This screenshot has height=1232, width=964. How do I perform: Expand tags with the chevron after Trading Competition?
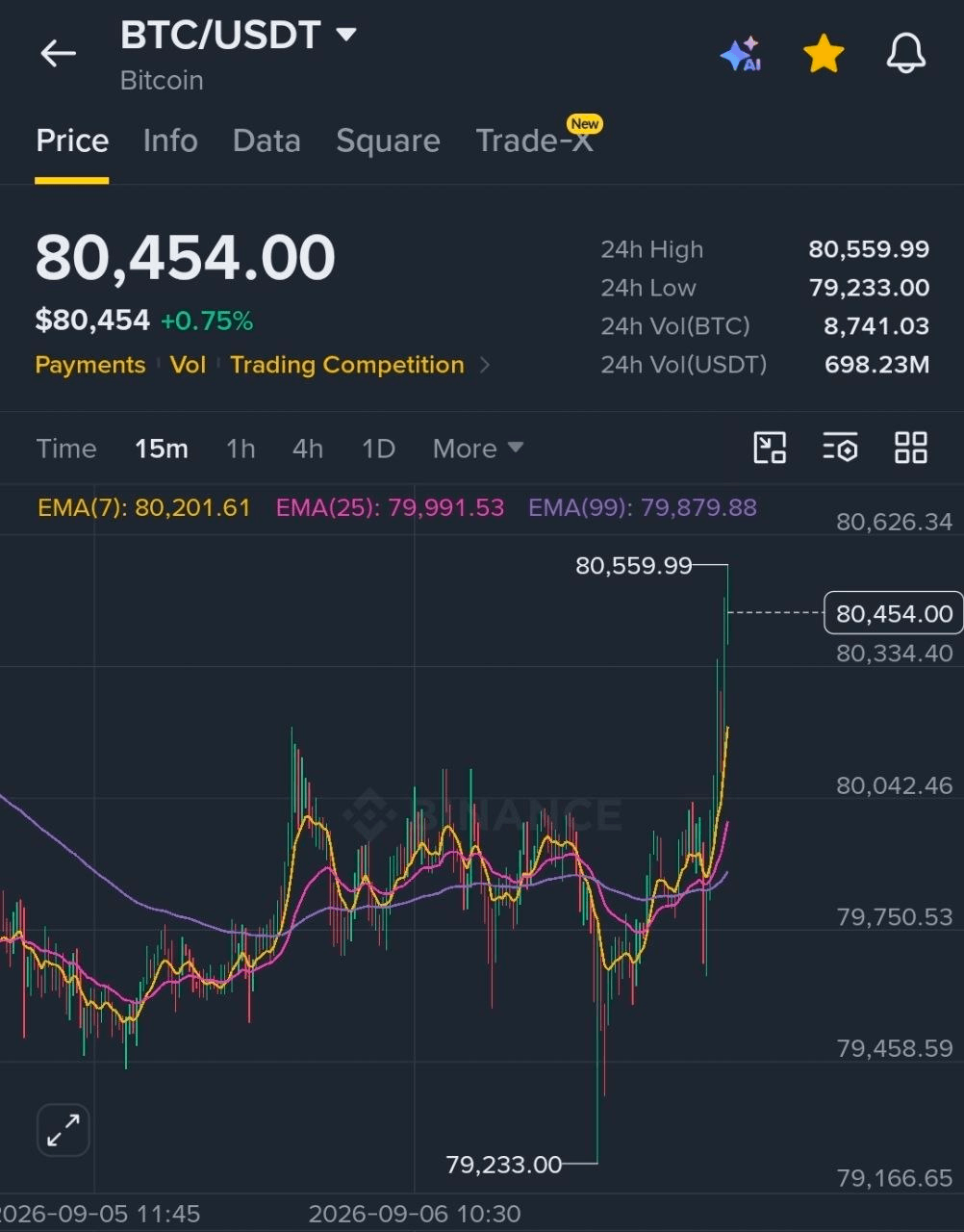point(484,365)
